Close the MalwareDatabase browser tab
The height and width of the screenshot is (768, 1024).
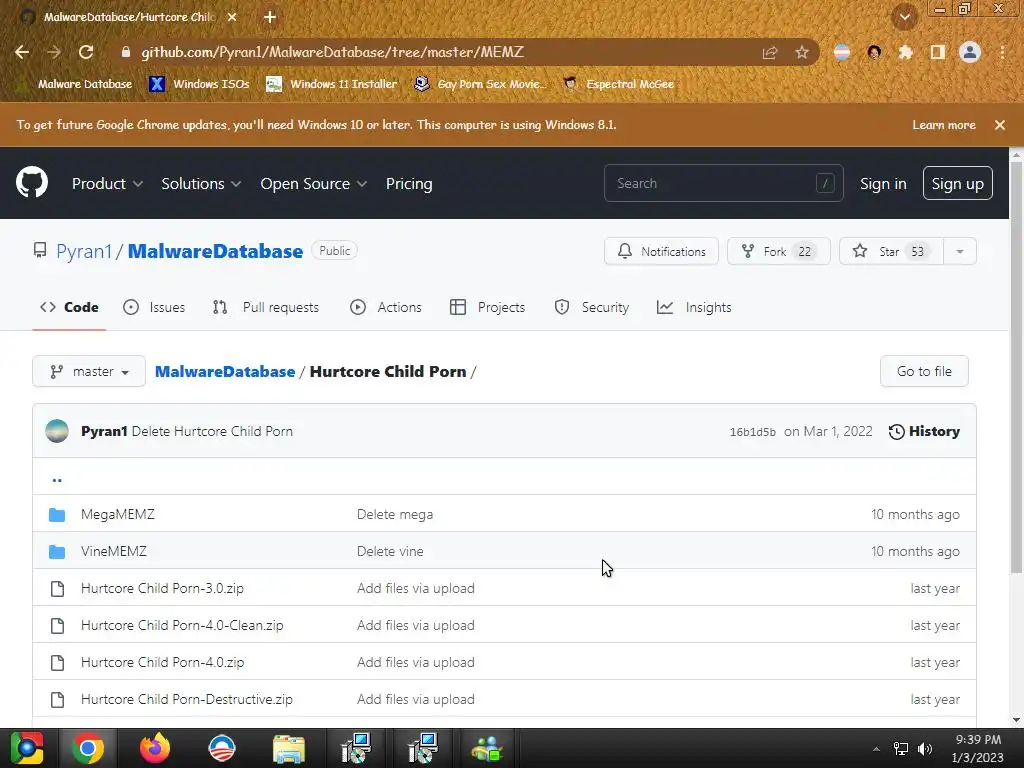pyautogui.click(x=232, y=17)
